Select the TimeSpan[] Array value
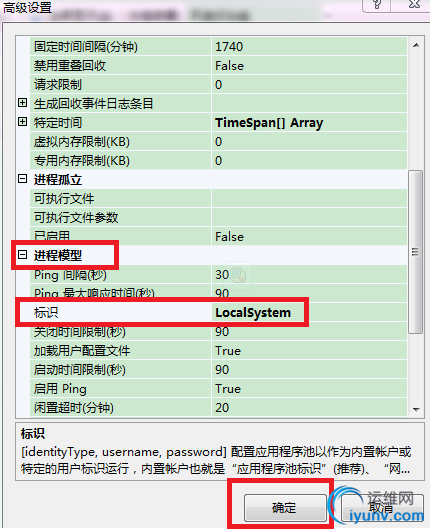The height and width of the screenshot is (532, 430). tap(309, 122)
